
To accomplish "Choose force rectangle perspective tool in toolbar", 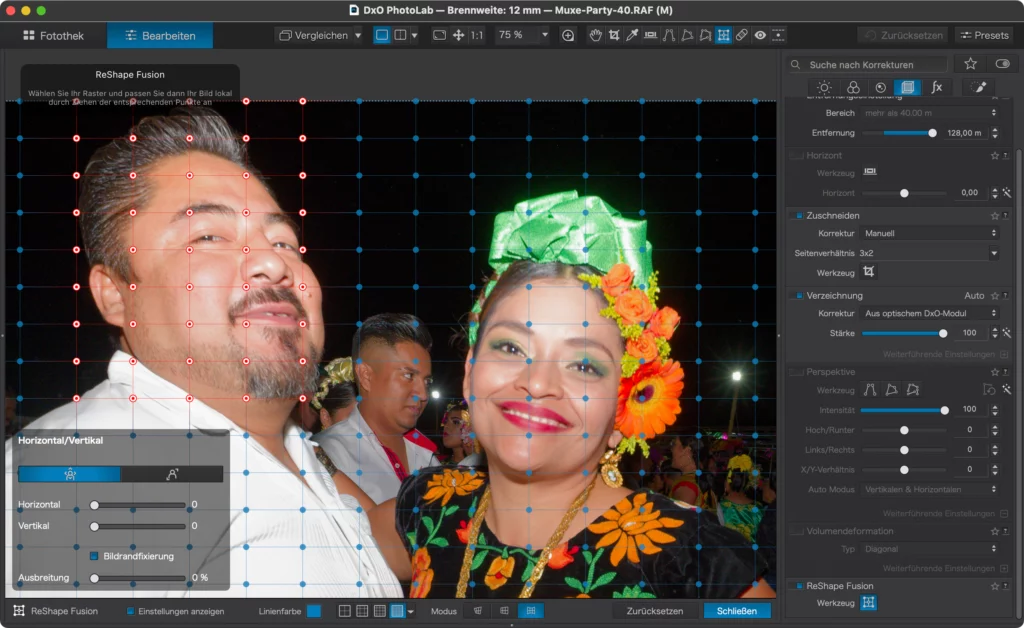I will 687,35.
